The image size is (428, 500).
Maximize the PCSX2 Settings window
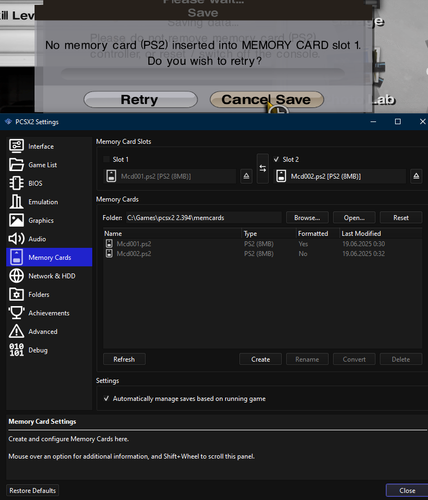(x=398, y=122)
